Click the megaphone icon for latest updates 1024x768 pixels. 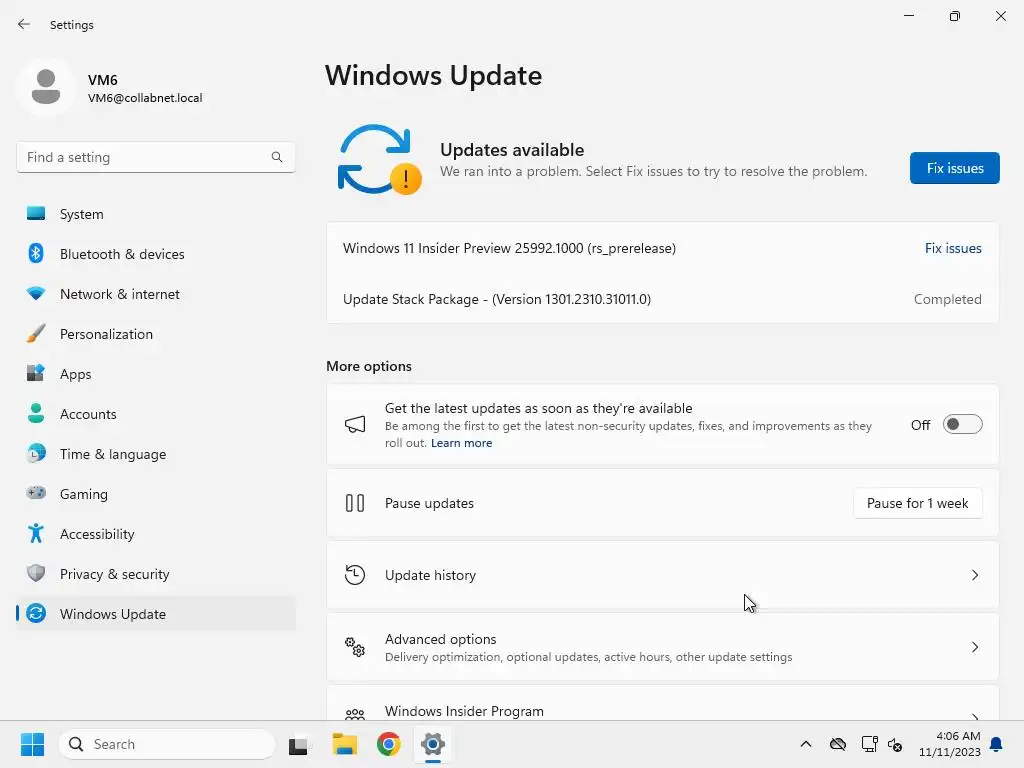click(355, 424)
